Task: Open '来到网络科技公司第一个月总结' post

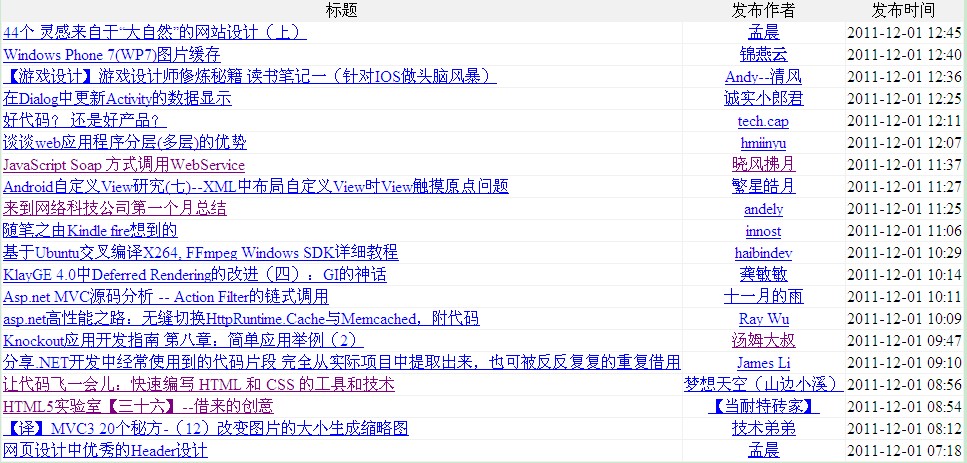Action: pyautogui.click(x=115, y=209)
